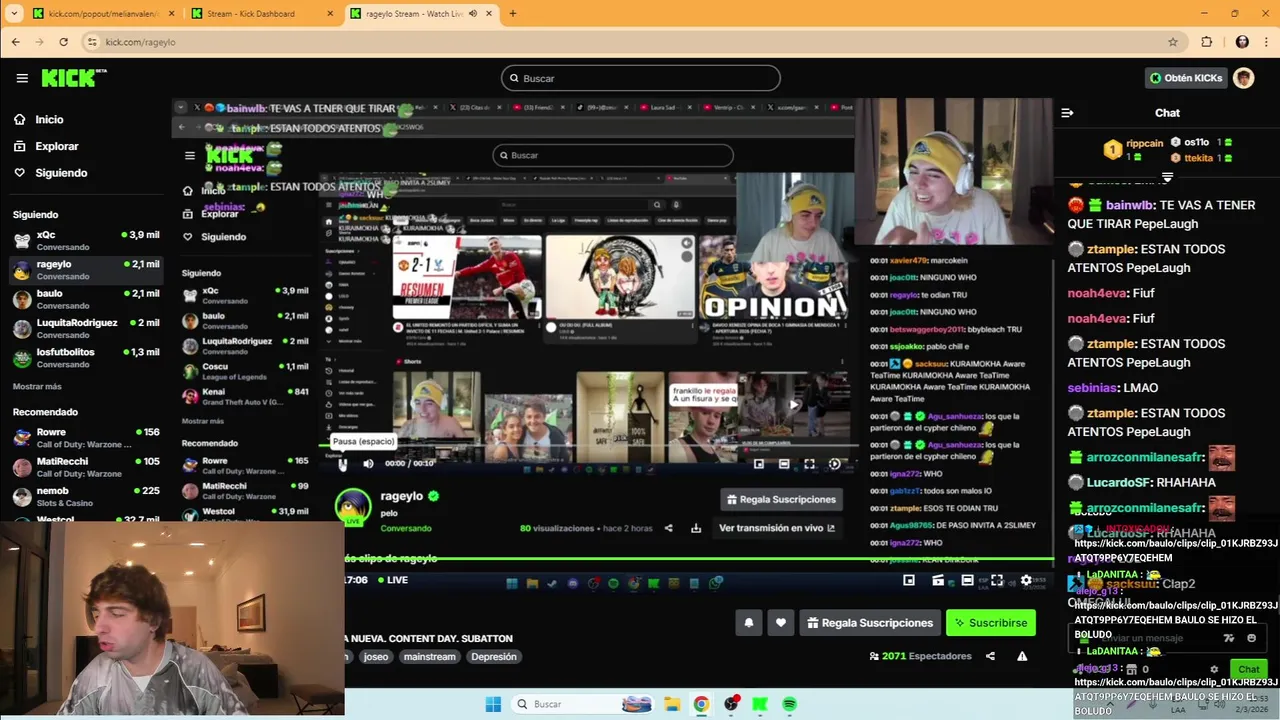Screen dimensions: 1280x720
Task: Open the tab search dropdown
Action: tap(13, 14)
